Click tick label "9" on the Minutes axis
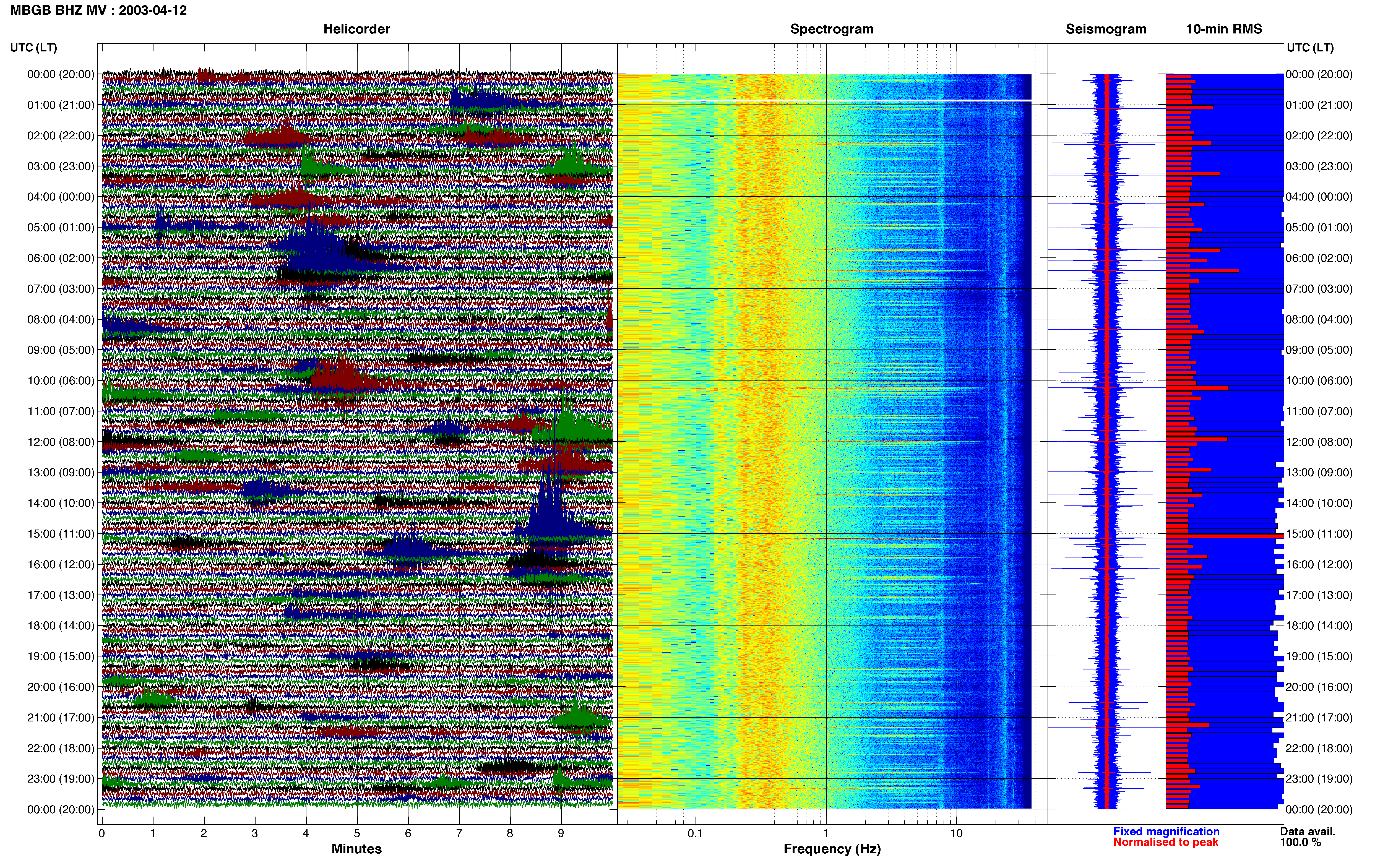The image size is (1388, 868). (x=561, y=833)
